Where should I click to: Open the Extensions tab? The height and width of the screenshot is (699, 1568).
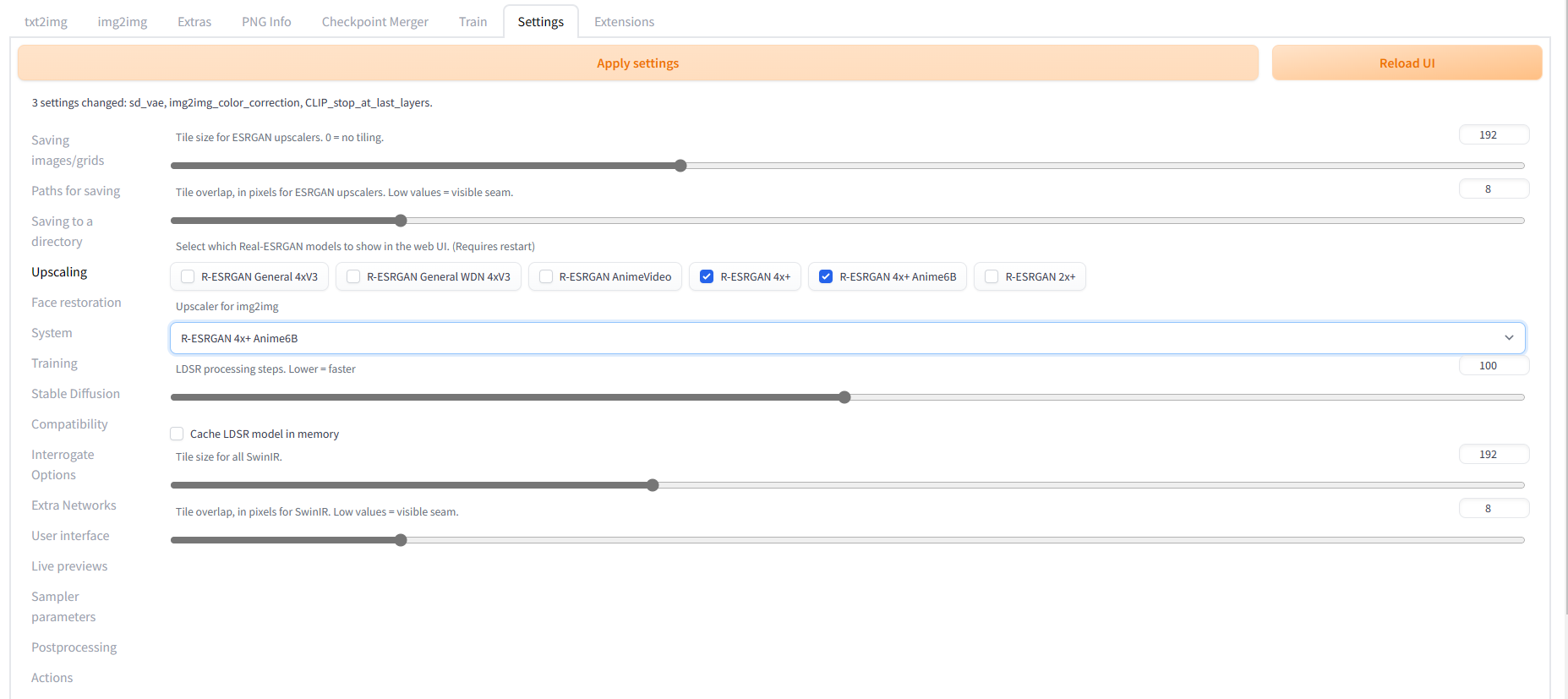624,22
